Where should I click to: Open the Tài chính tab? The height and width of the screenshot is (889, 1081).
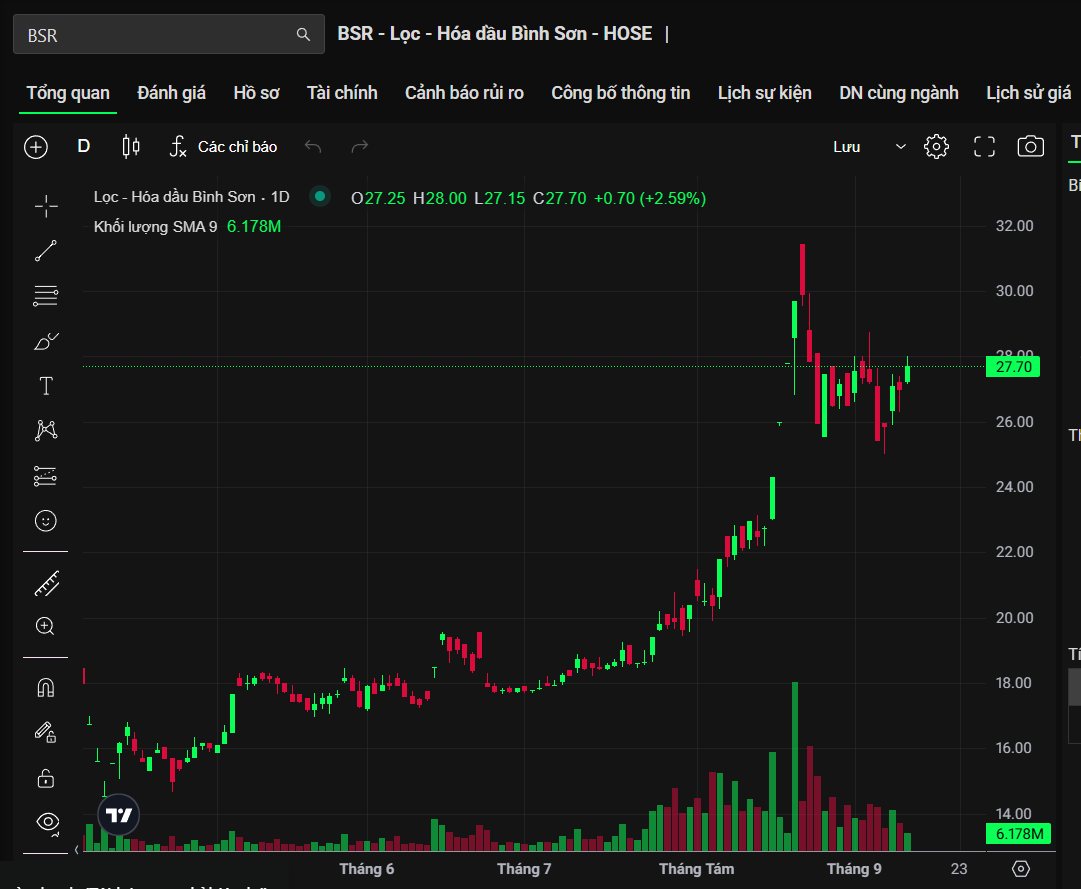point(342,93)
